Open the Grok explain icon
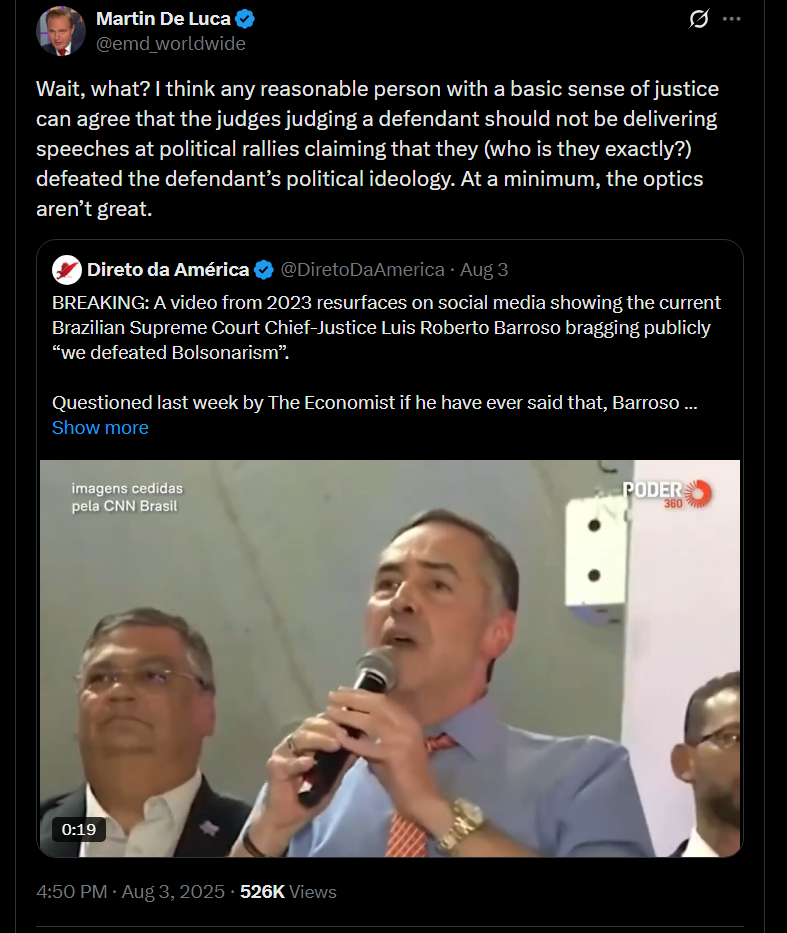Image resolution: width=787 pixels, height=933 pixels. (x=699, y=19)
